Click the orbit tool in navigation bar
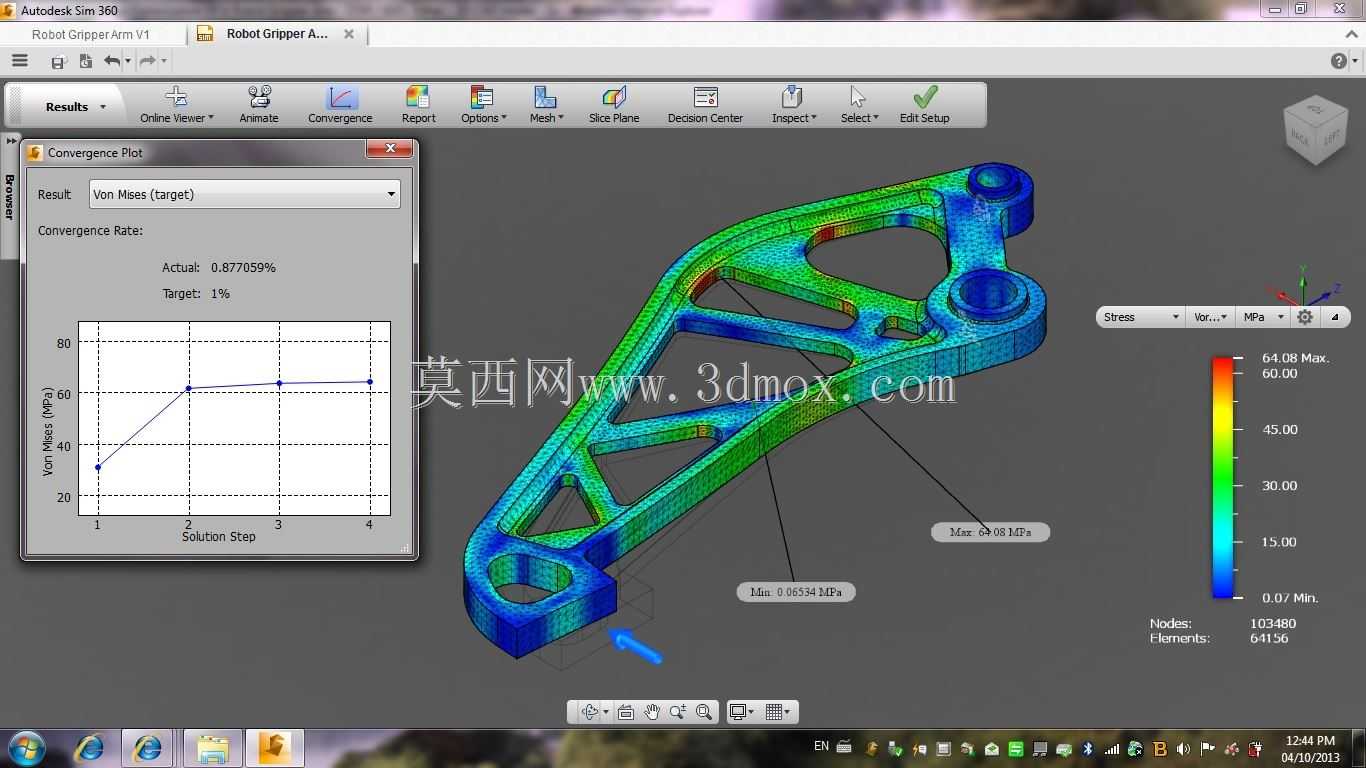 pos(588,712)
